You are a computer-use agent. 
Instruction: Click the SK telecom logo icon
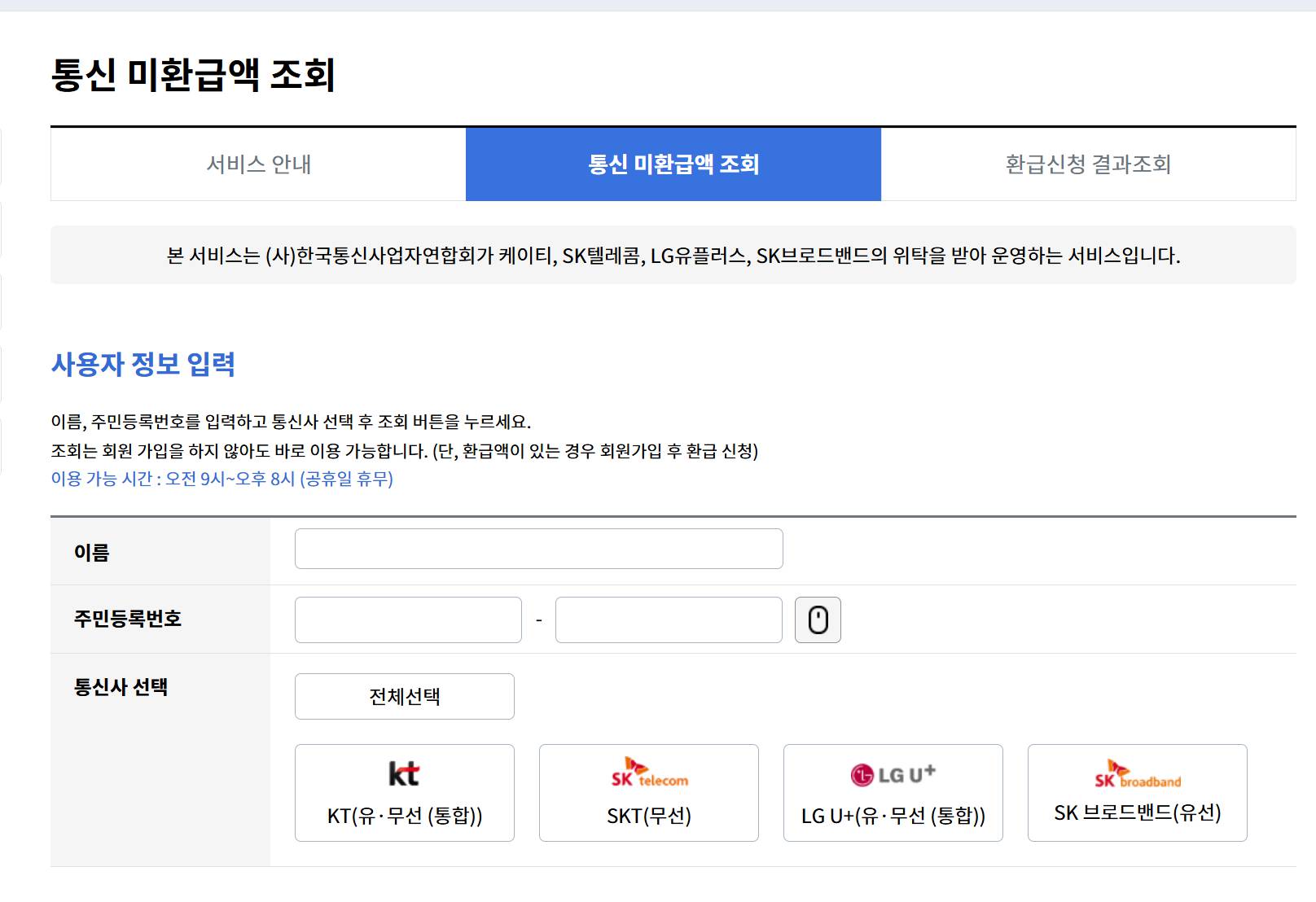click(648, 772)
